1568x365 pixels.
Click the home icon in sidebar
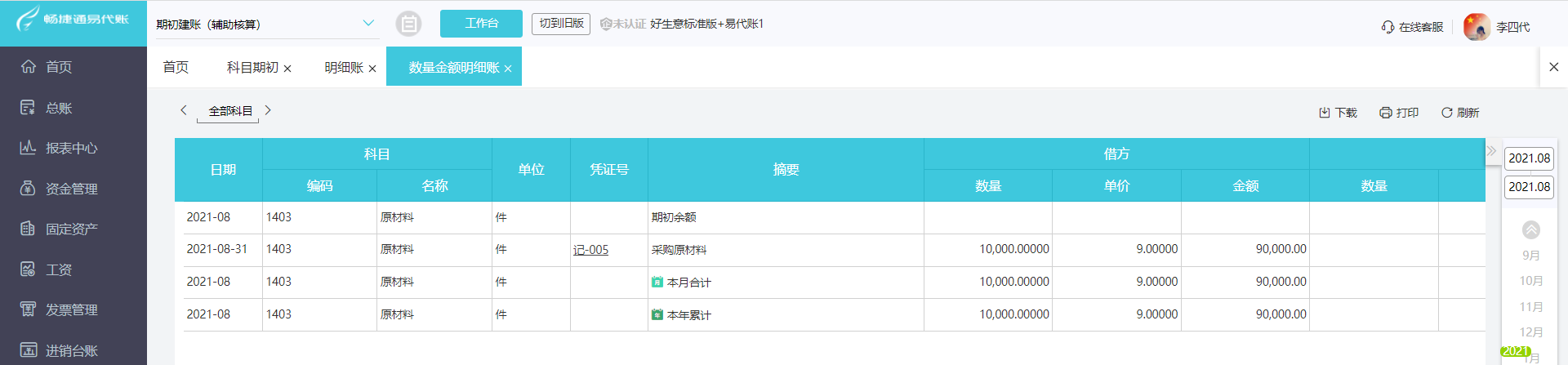coord(29,66)
